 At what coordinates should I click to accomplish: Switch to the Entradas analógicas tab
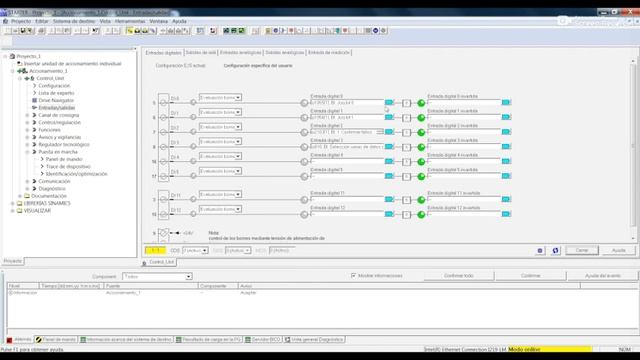click(240, 53)
